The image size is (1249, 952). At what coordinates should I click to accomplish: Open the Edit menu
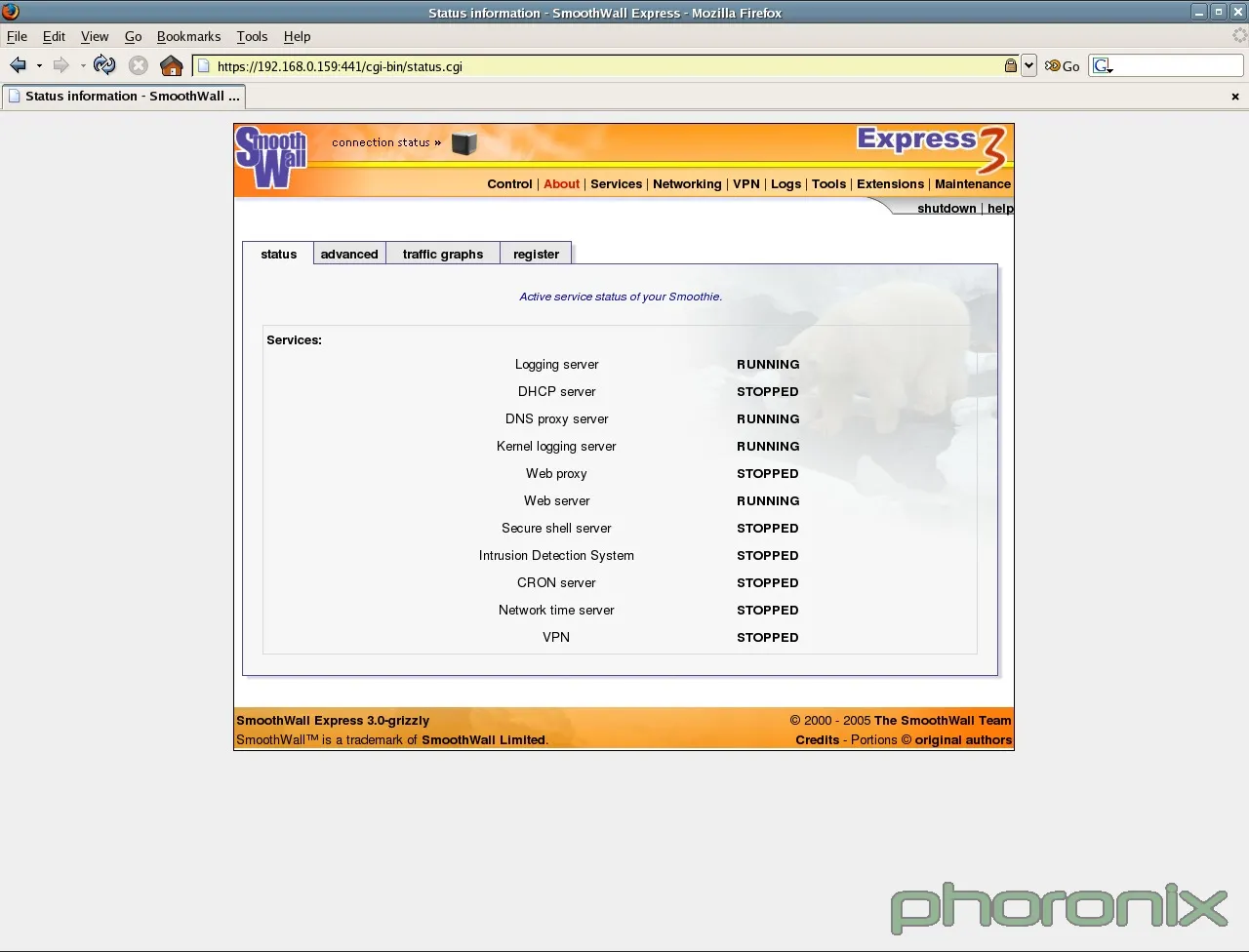point(54,36)
